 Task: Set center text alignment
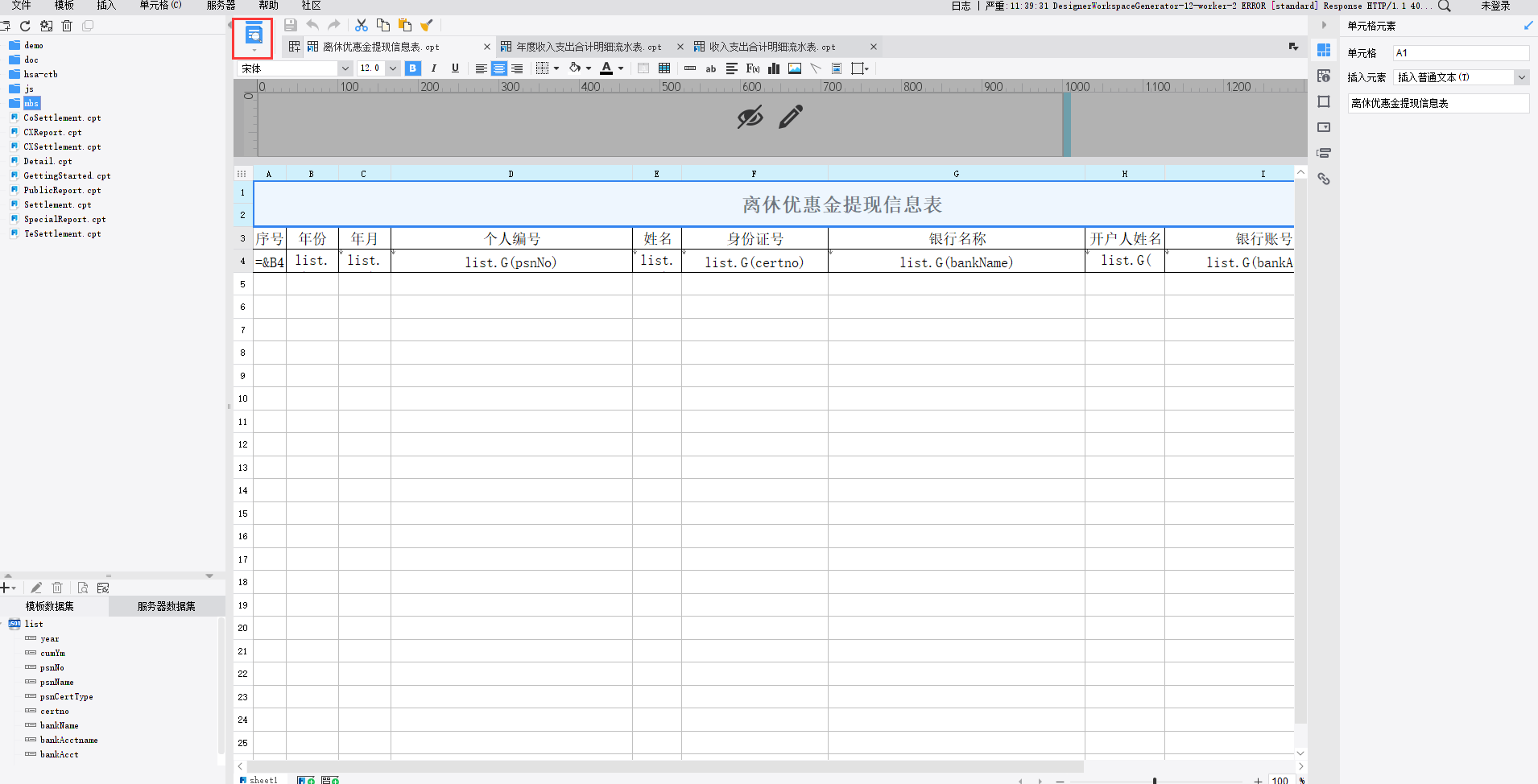(x=499, y=68)
